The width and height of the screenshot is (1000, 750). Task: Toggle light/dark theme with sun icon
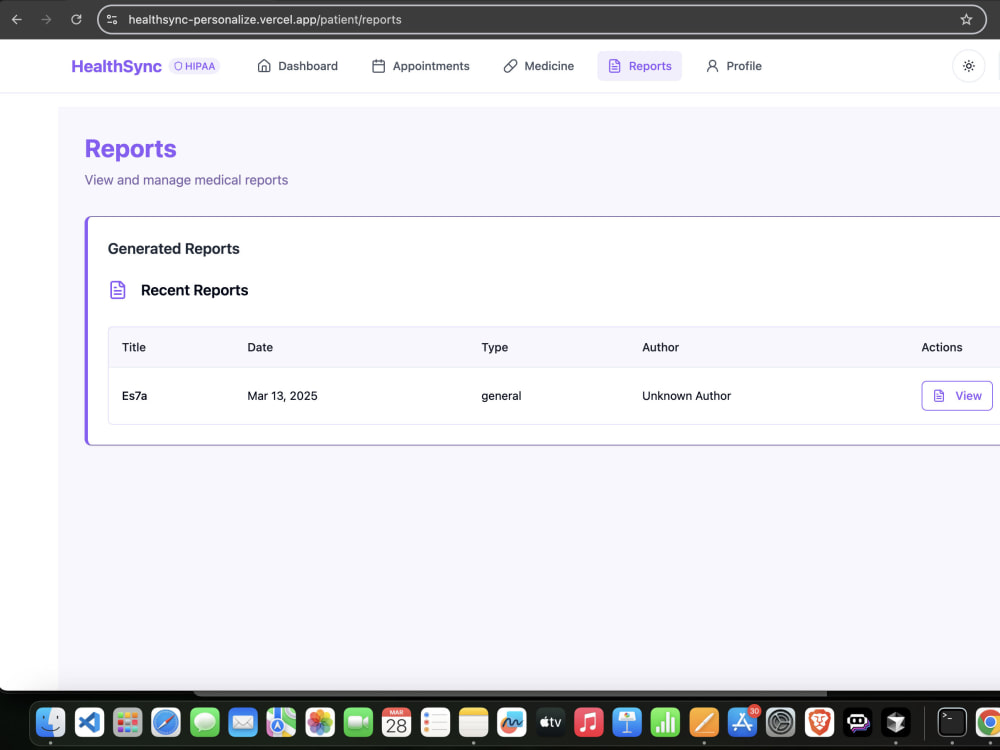coord(969,66)
